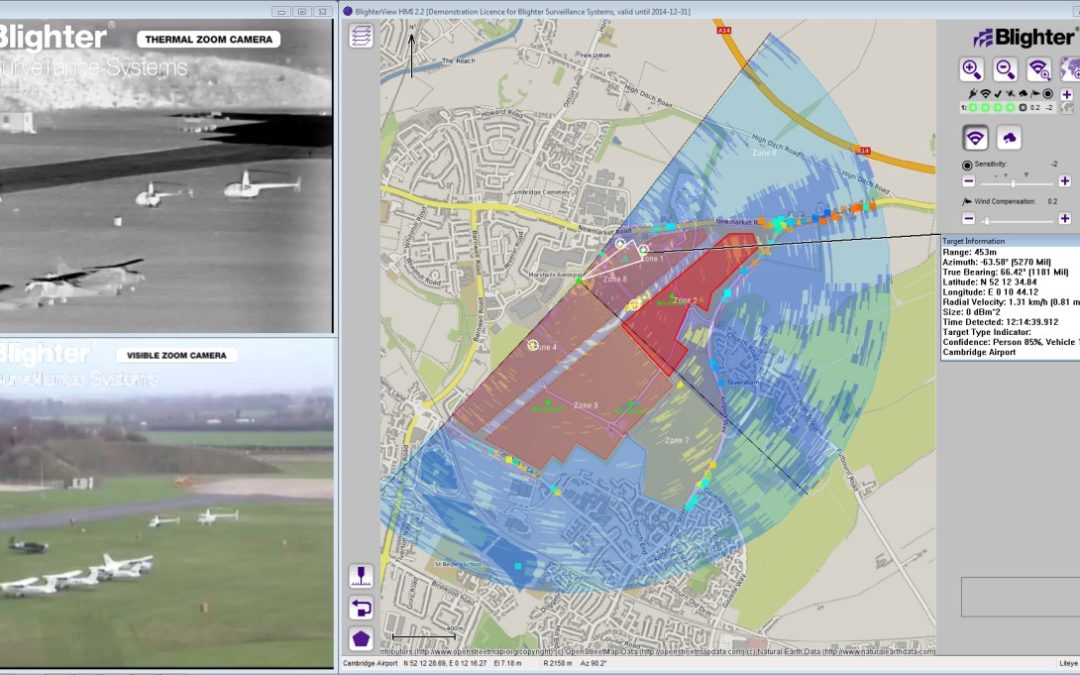Click the Sensitivity value -2
The image size is (1080, 675).
click(1054, 164)
